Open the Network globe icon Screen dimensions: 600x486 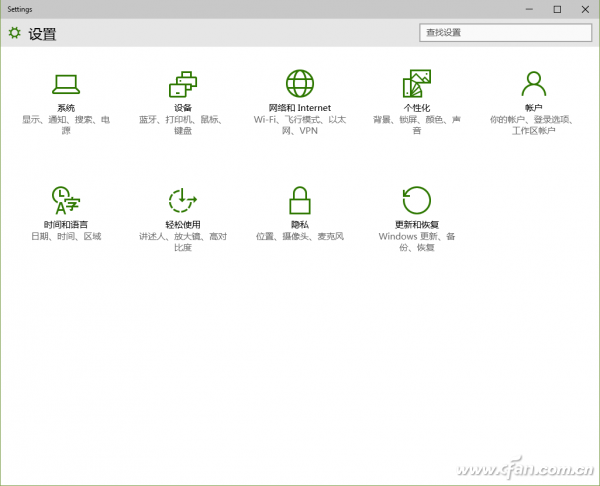point(300,83)
